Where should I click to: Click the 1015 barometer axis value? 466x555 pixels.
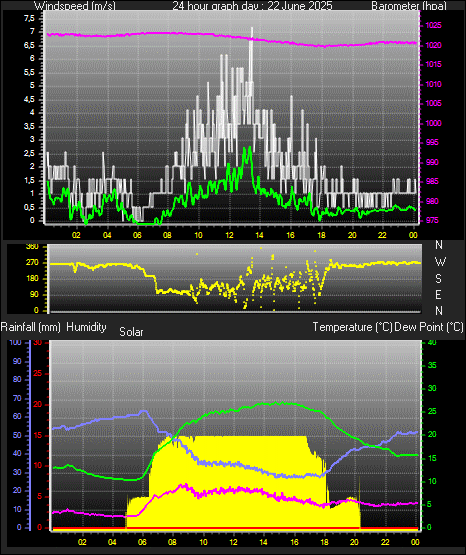pyautogui.click(x=434, y=64)
